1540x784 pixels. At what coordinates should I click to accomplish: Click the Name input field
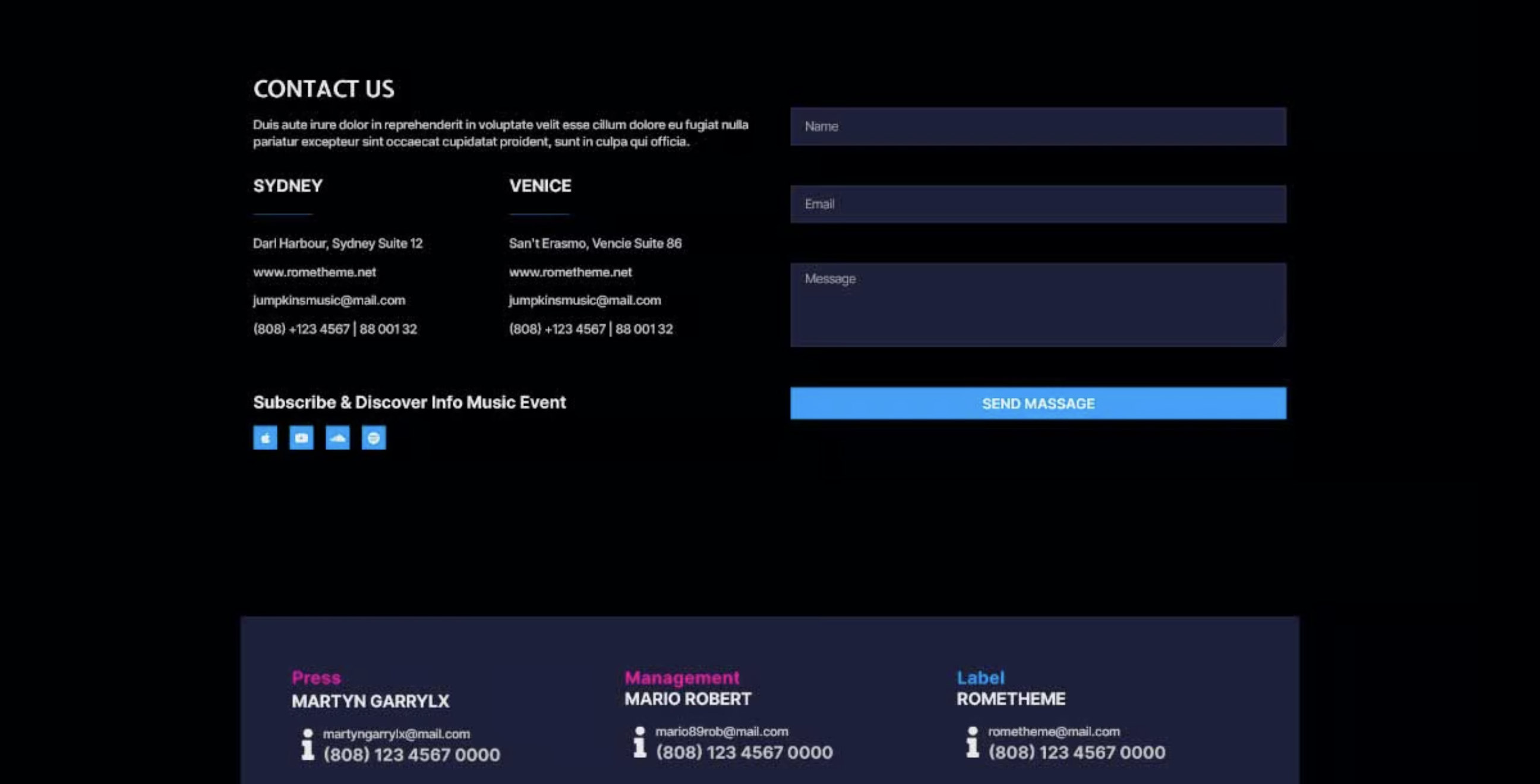tap(1038, 127)
